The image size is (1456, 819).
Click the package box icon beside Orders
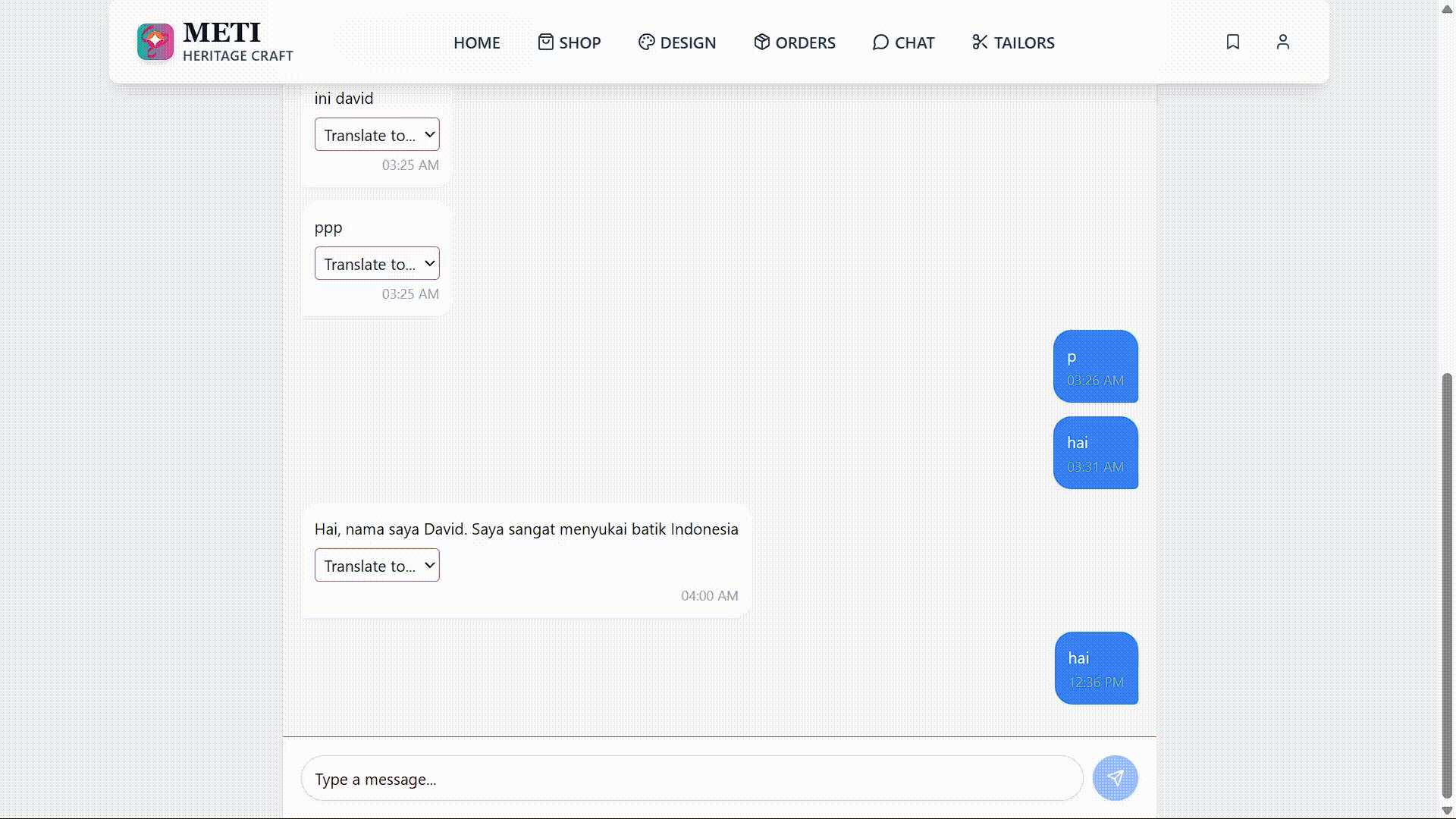click(x=761, y=42)
